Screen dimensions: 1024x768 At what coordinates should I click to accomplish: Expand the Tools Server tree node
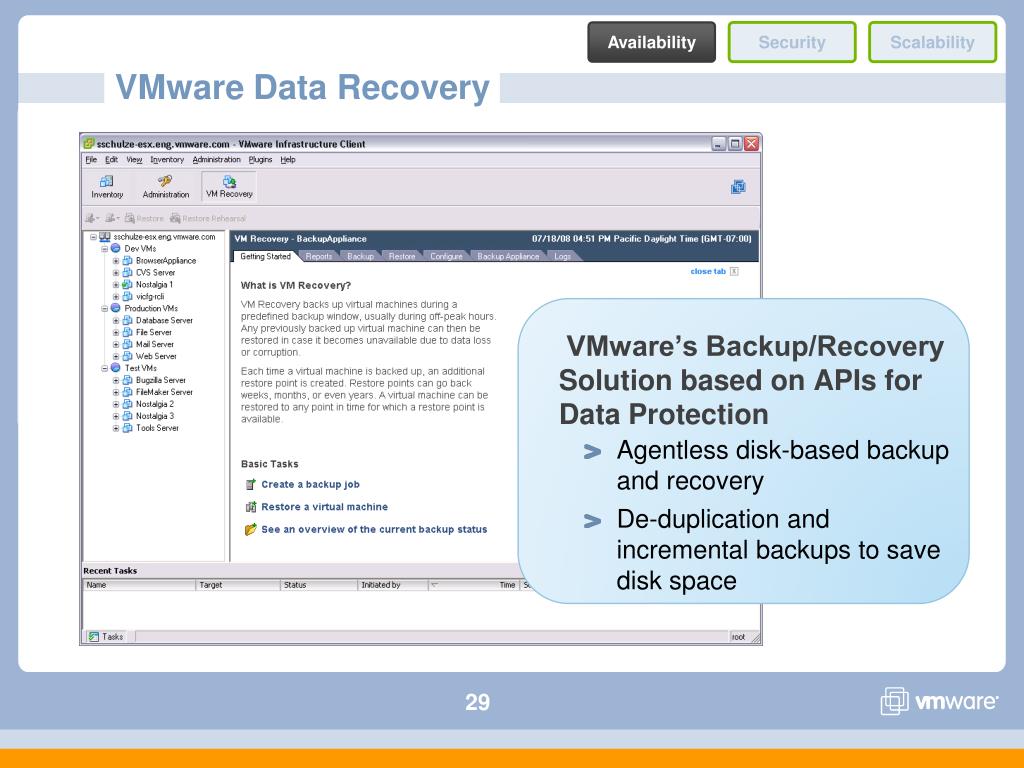pos(116,428)
